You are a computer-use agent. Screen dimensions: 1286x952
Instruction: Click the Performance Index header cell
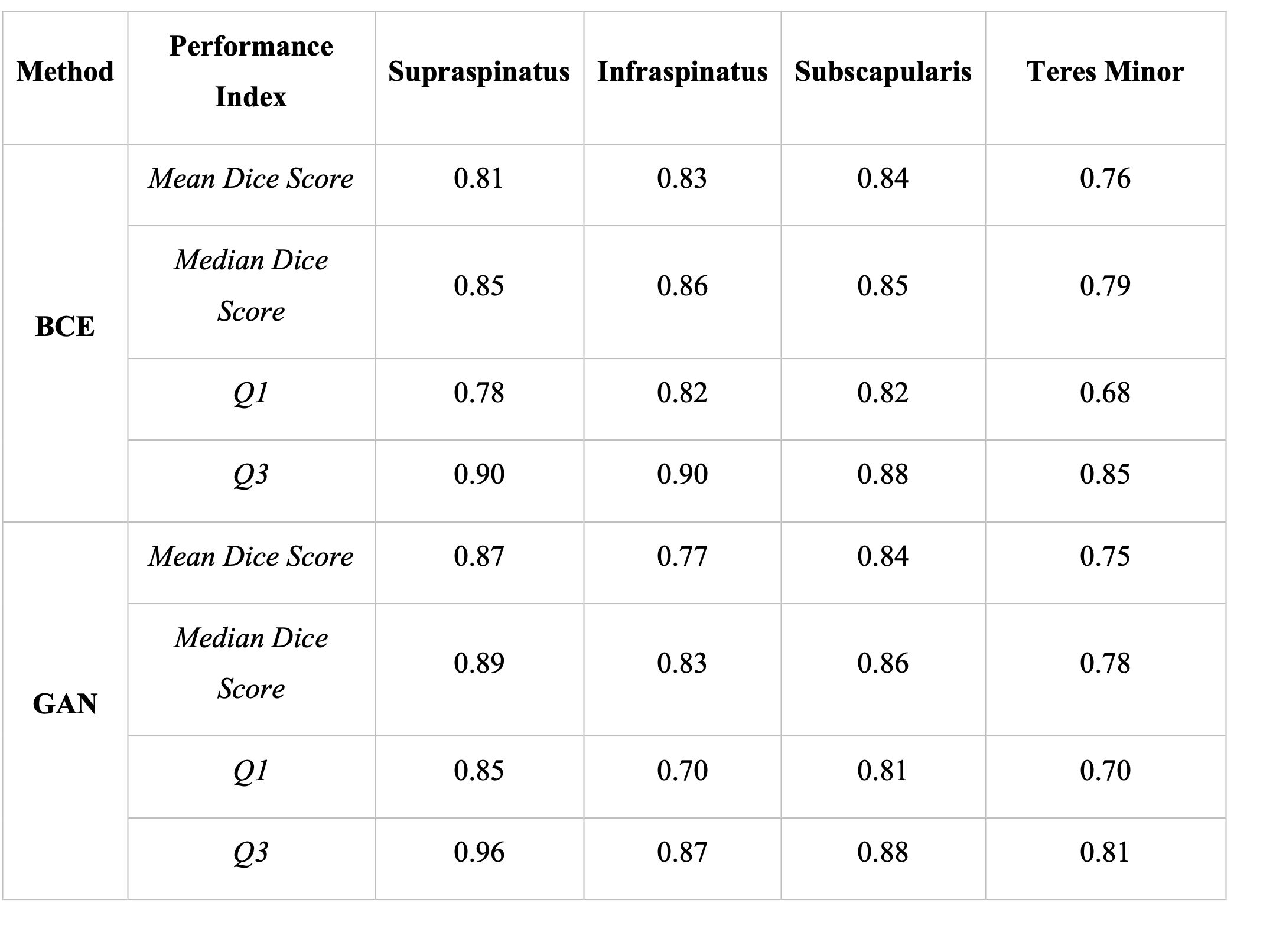(x=251, y=71)
